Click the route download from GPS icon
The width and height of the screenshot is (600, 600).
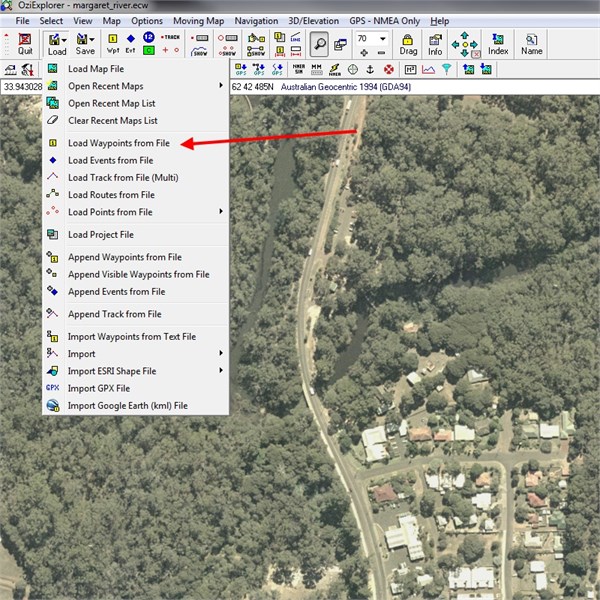tap(259, 69)
